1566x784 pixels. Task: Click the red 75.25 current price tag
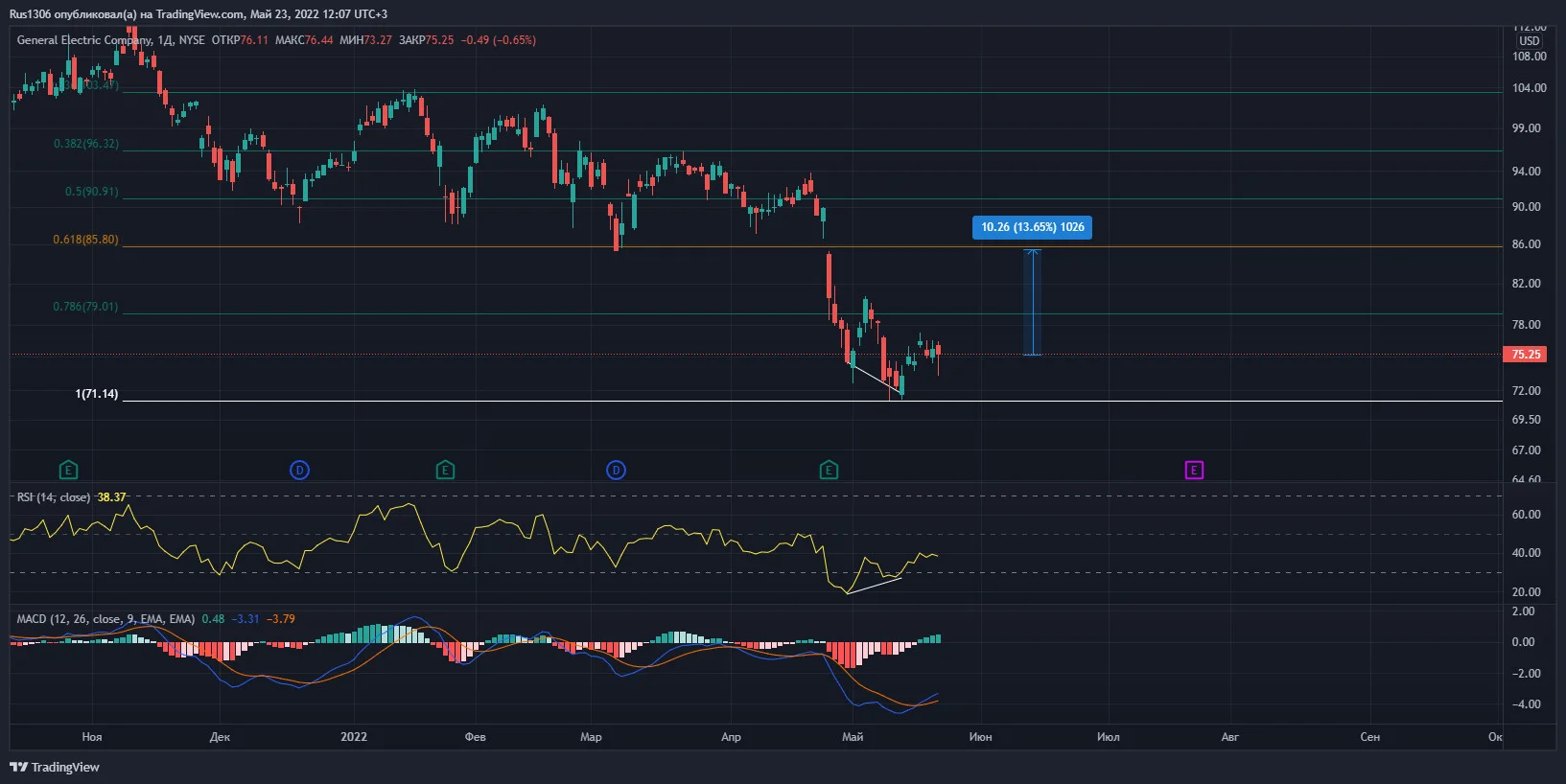(x=1526, y=355)
